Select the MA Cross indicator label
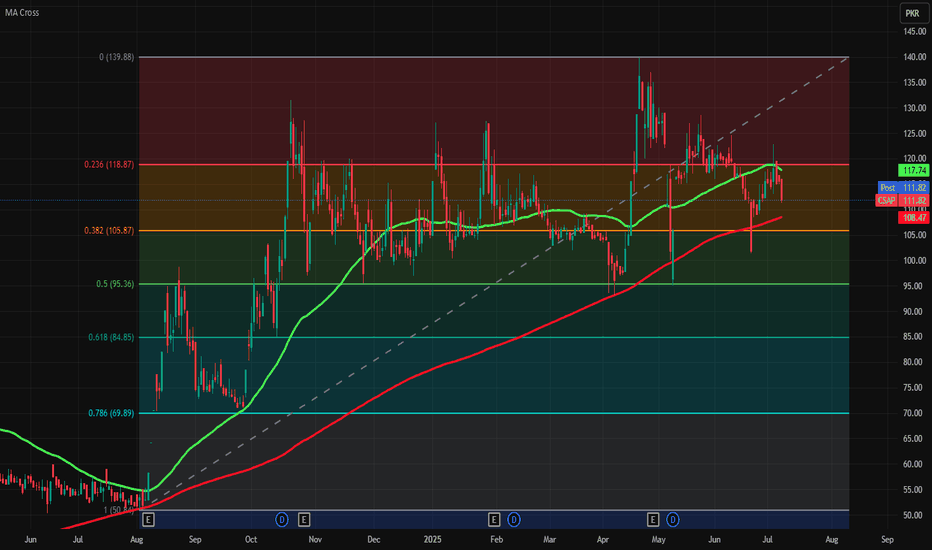This screenshot has height=550, width=932. pyautogui.click(x=22, y=12)
